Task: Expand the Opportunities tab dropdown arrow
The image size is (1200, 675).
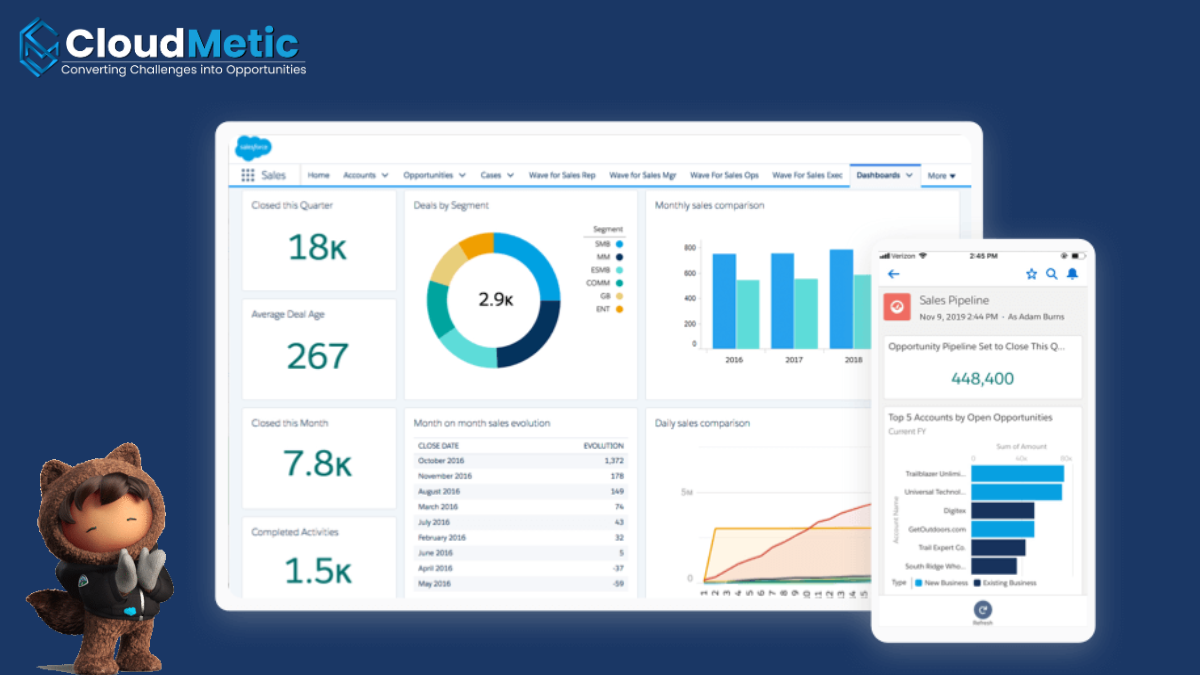Action: (462, 175)
